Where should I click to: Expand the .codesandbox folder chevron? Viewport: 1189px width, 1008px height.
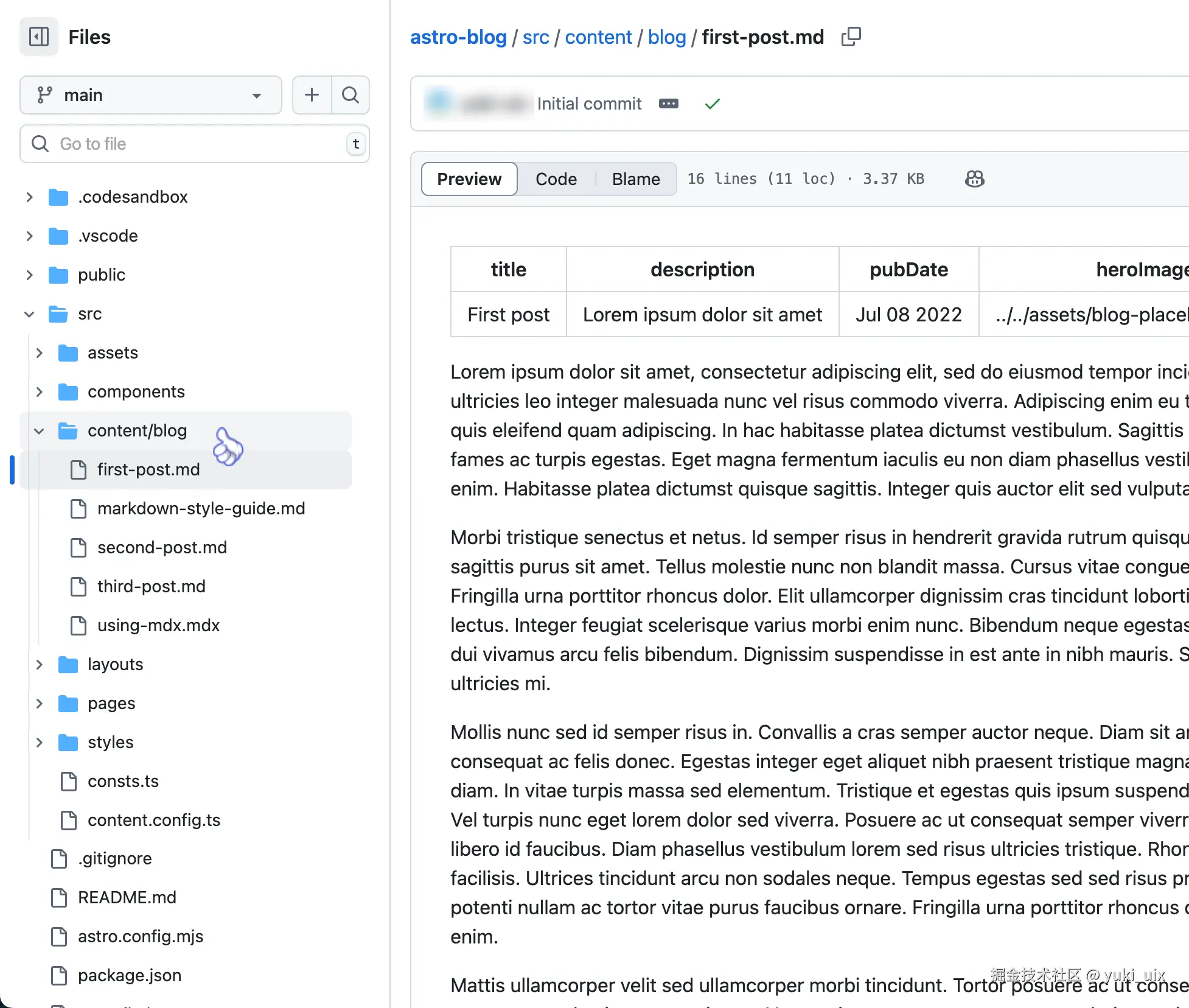click(29, 197)
